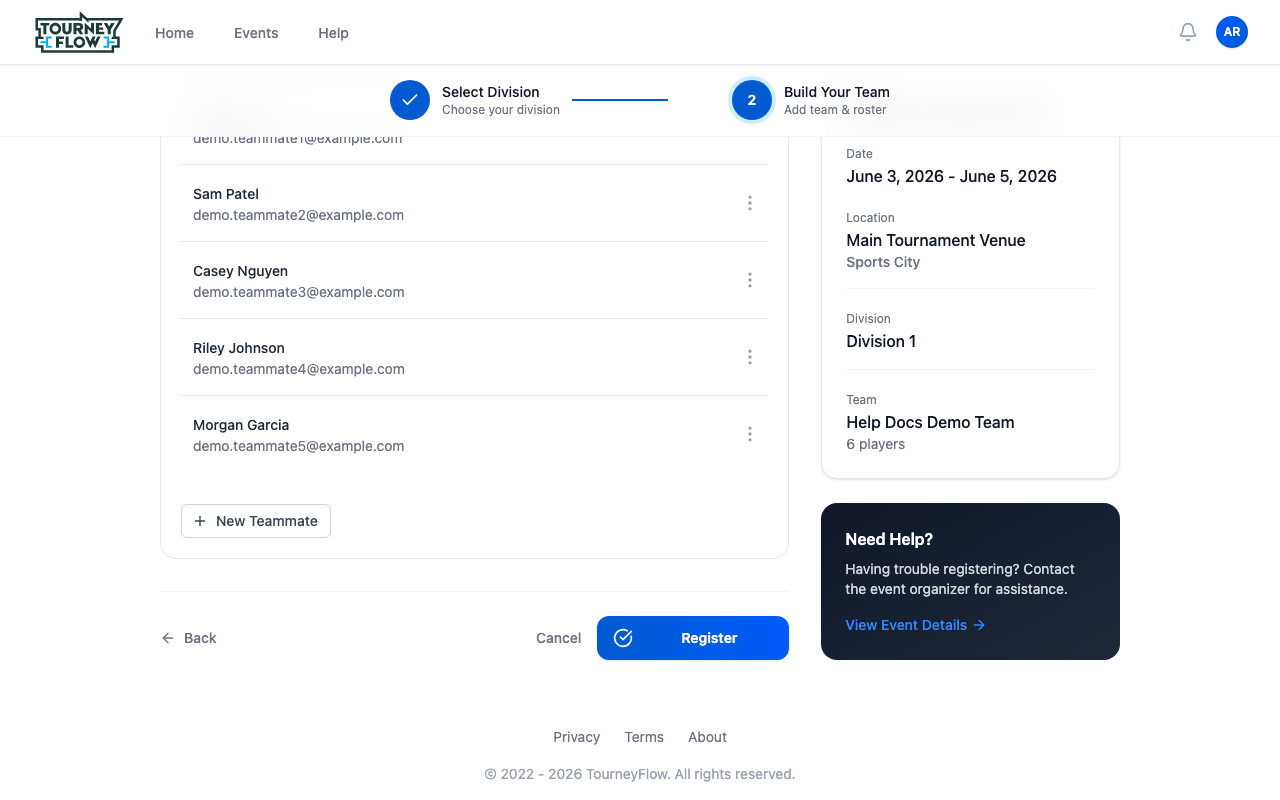The width and height of the screenshot is (1280, 800).
Task: Click the Division 1 value
Action: coord(881,341)
